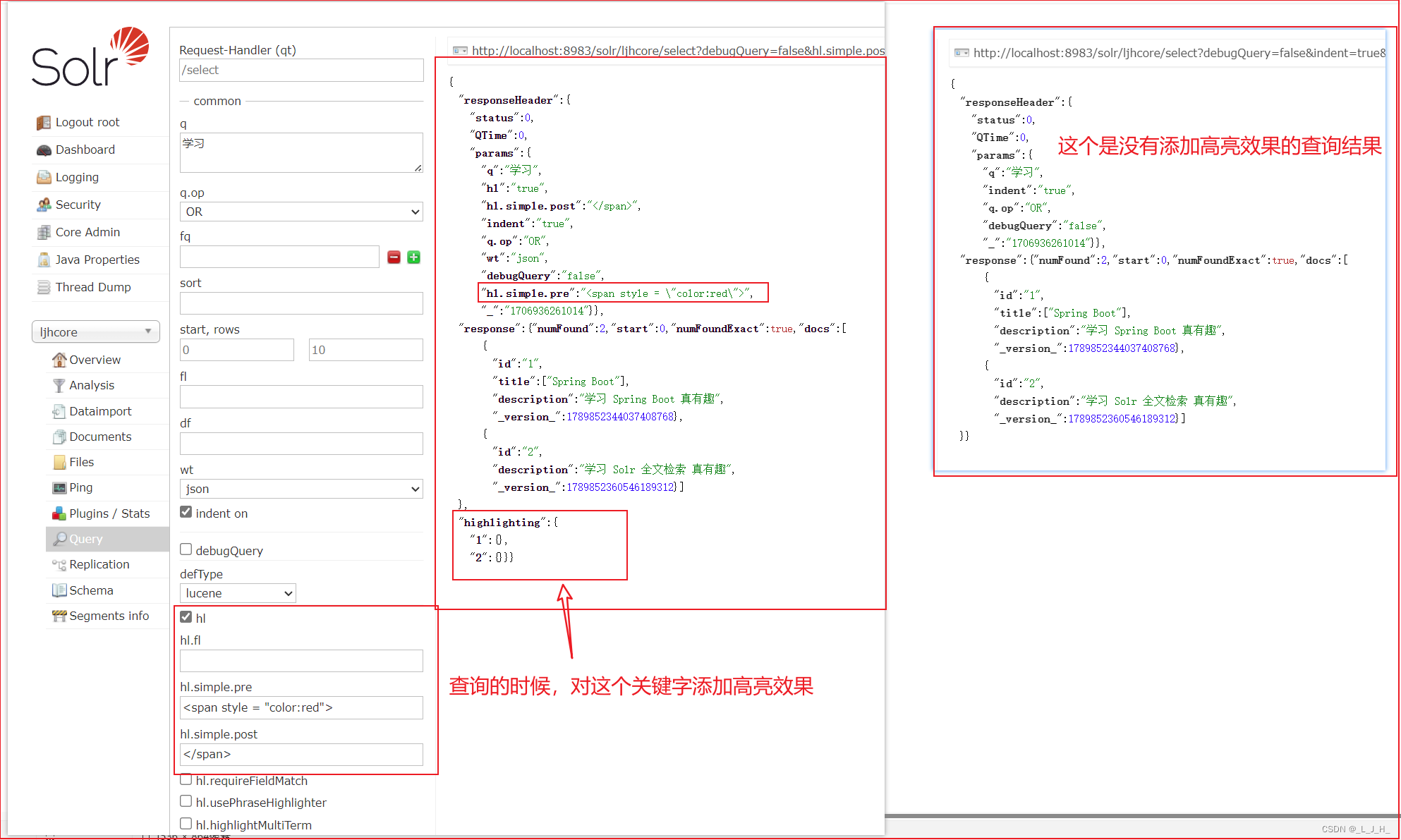Image resolution: width=1401 pixels, height=840 pixels.
Task: Click the Analysis funnel icon
Action: coord(59,386)
